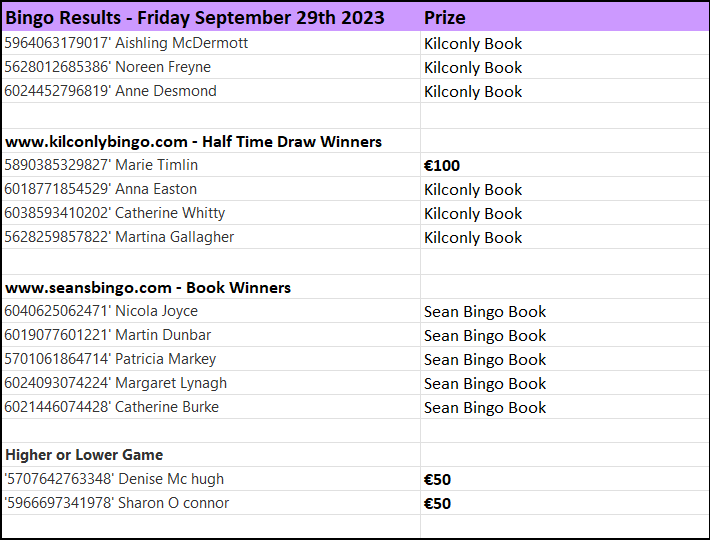Click the Nicola Joyce winner cell
Screen dimensions: 710x540
(211, 311)
